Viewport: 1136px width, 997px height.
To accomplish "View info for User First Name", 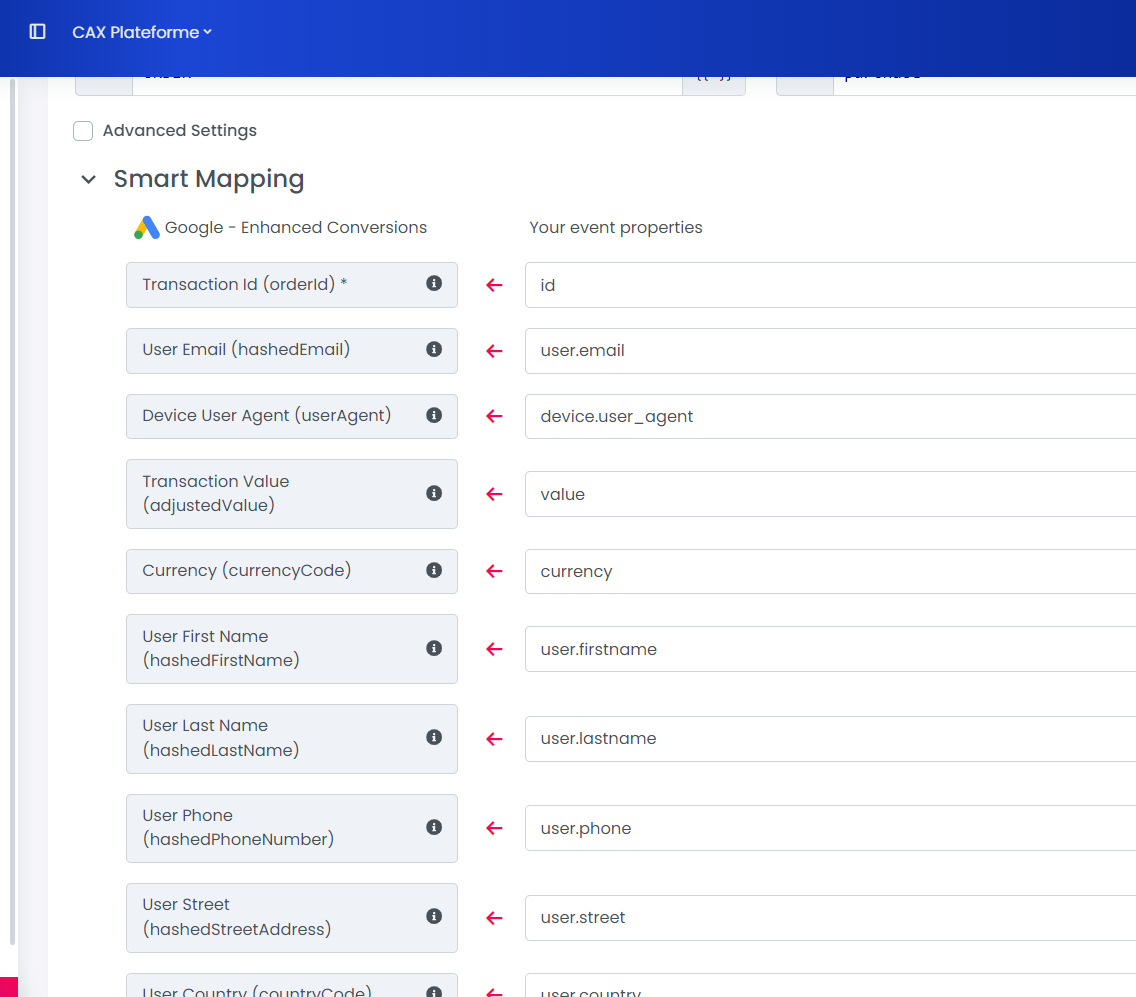I will click(x=434, y=648).
